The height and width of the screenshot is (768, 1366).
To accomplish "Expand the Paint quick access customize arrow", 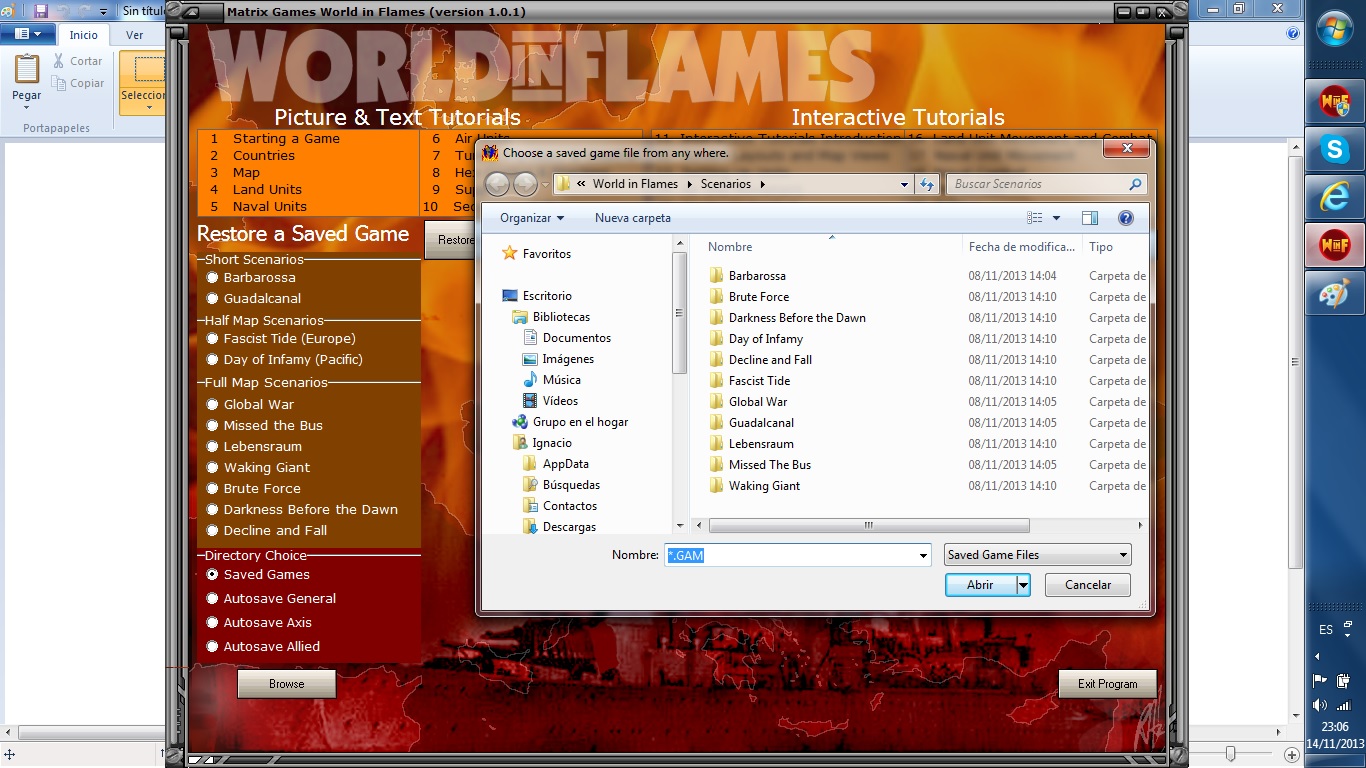I will tap(104, 12).
